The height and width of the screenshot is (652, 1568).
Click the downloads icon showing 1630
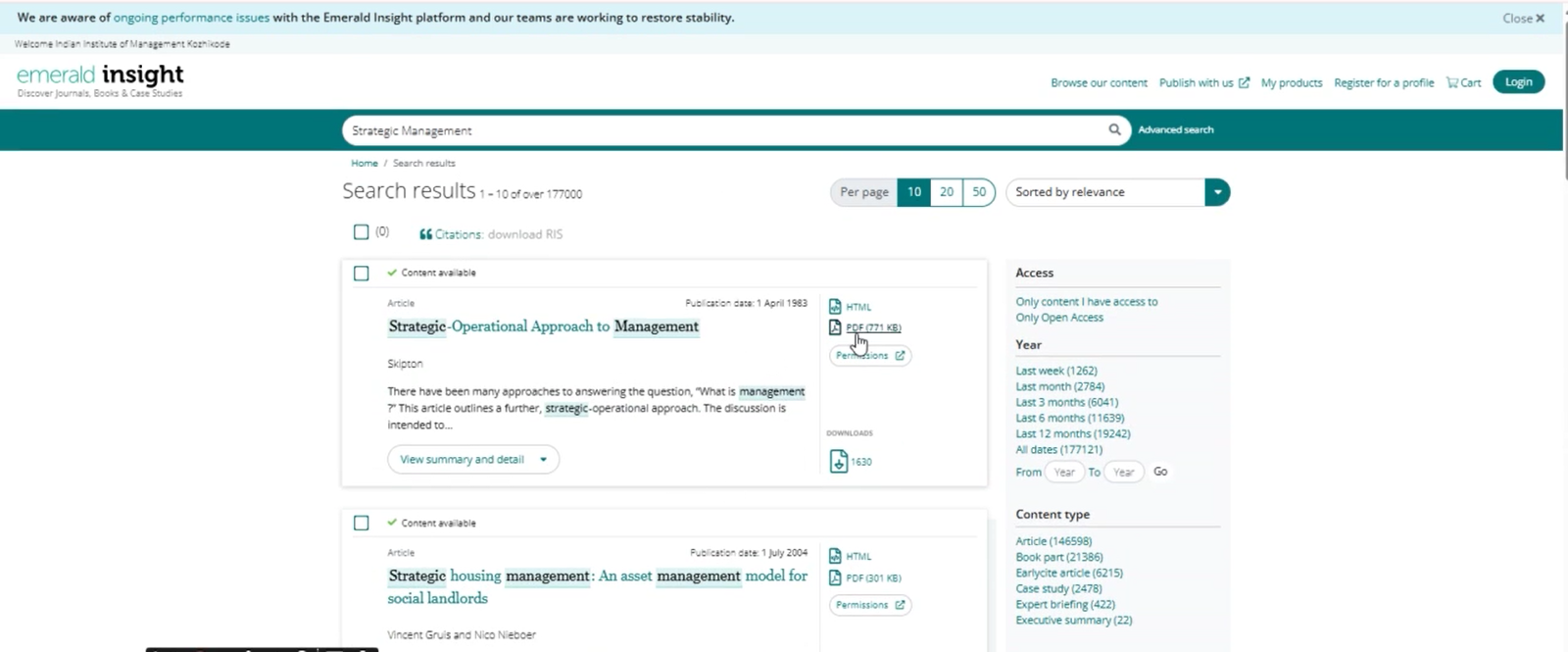[839, 461]
